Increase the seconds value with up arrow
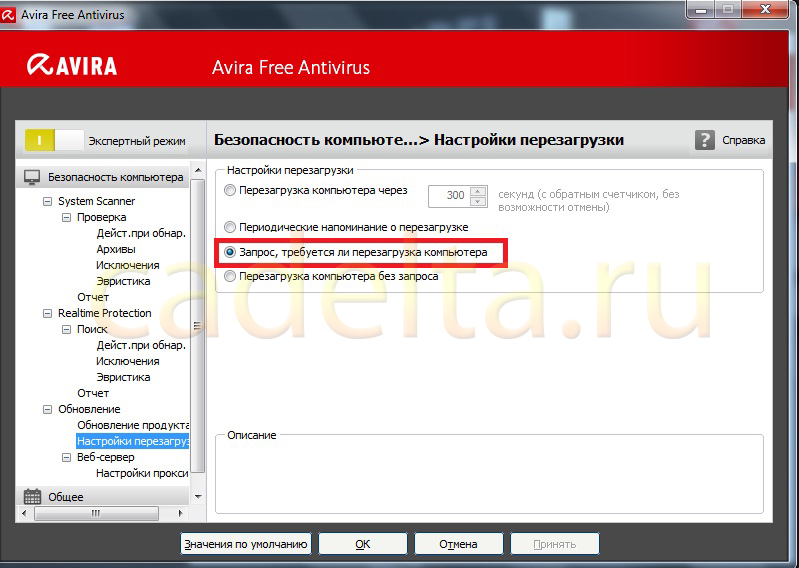The width and height of the screenshot is (799, 568). pos(478,191)
